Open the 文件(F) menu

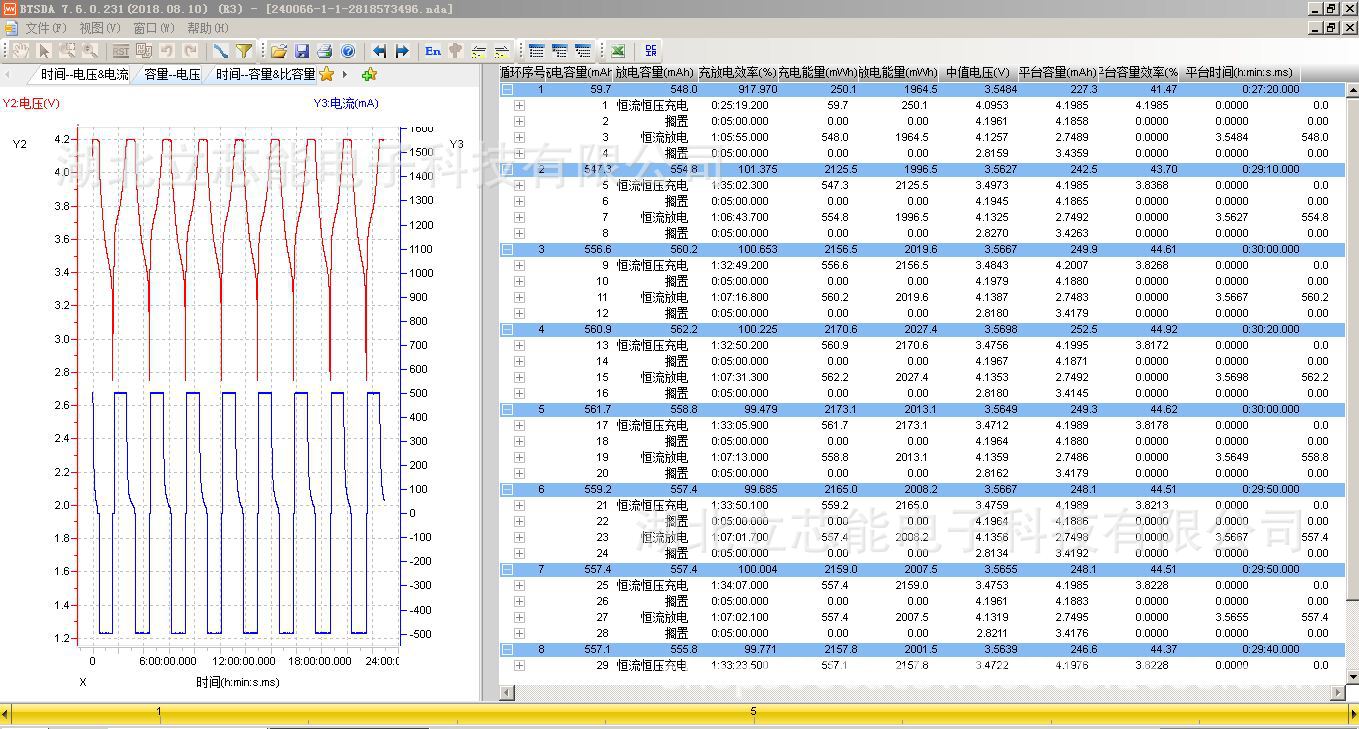45,28
